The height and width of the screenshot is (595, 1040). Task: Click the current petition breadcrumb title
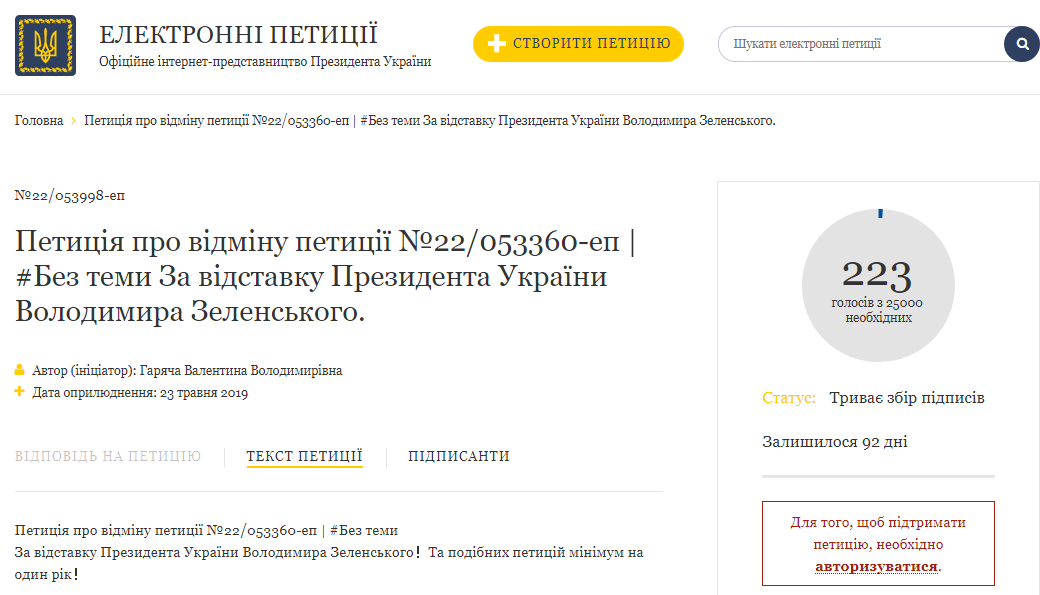(430, 121)
